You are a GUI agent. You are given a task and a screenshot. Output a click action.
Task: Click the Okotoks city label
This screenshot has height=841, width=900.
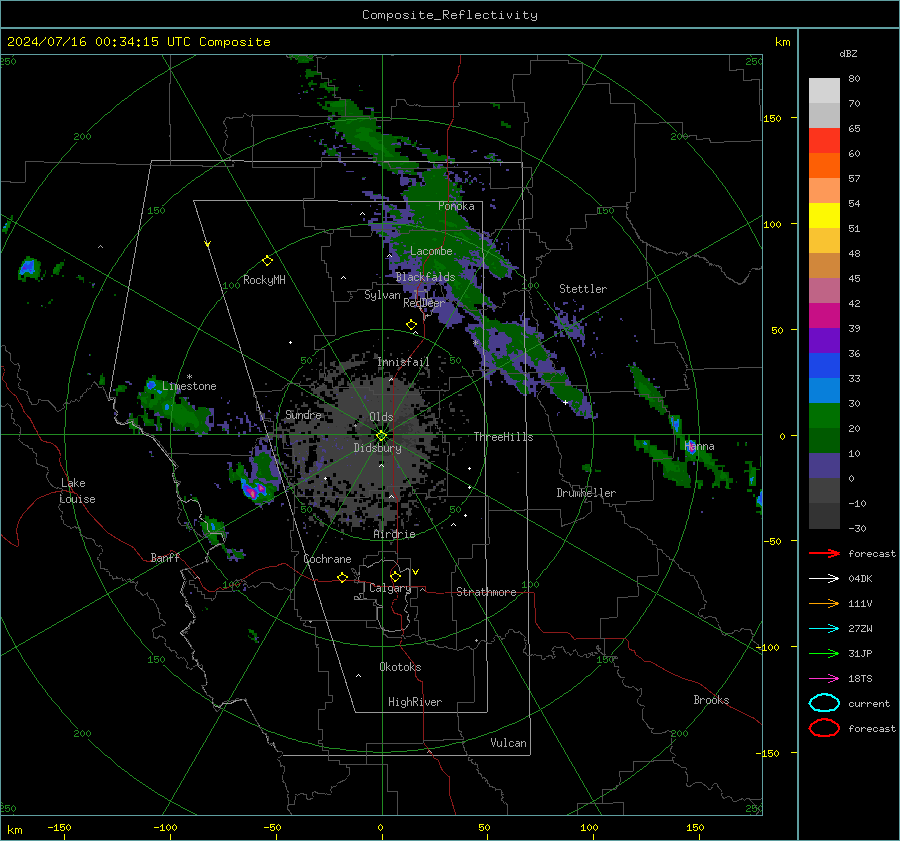[400, 666]
